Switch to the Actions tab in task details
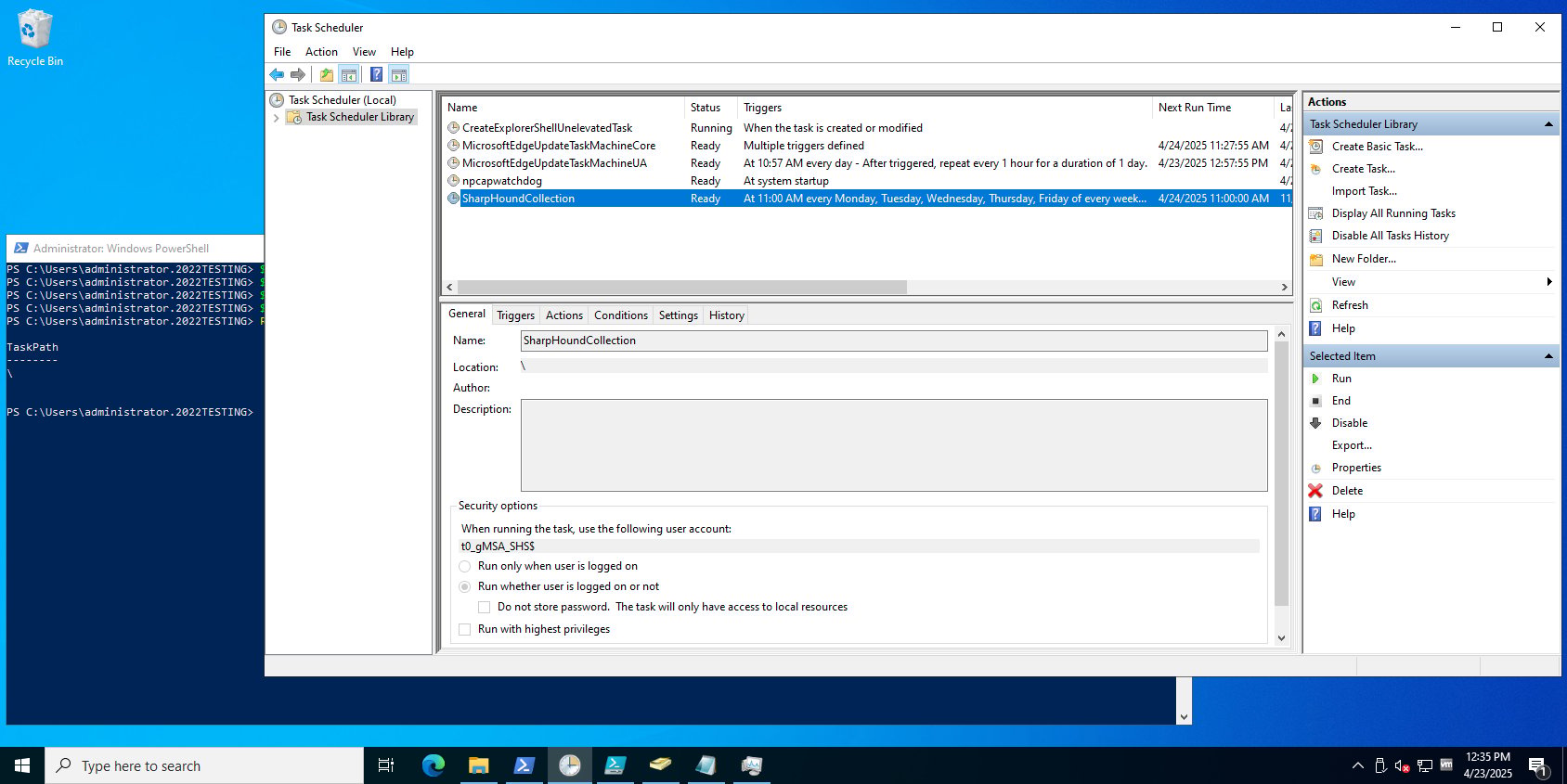Viewport: 1567px width, 784px height. click(564, 315)
